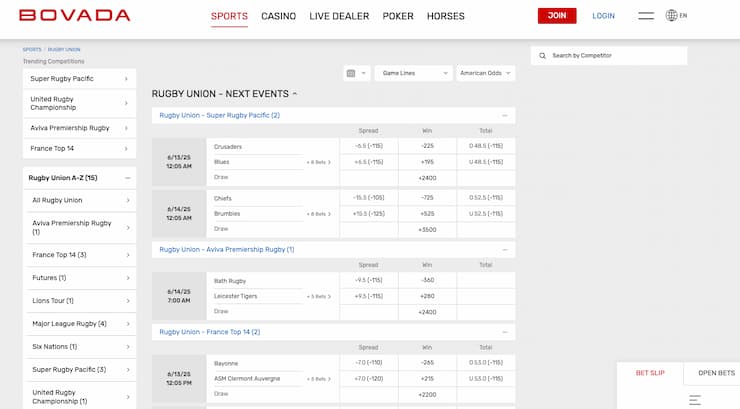Open the Game Lines dropdown
Screen dimensions: 740x409
click(x=413, y=73)
